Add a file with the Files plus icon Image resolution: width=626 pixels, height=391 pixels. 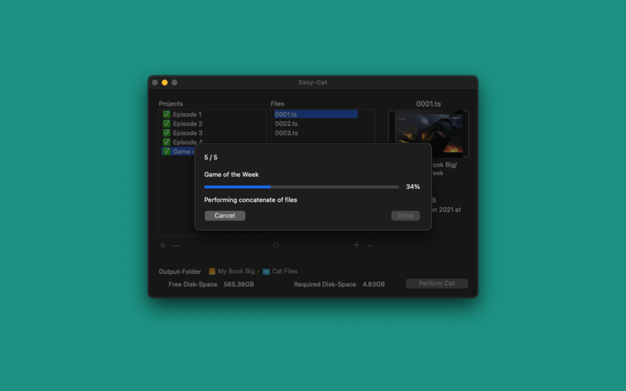coord(357,245)
